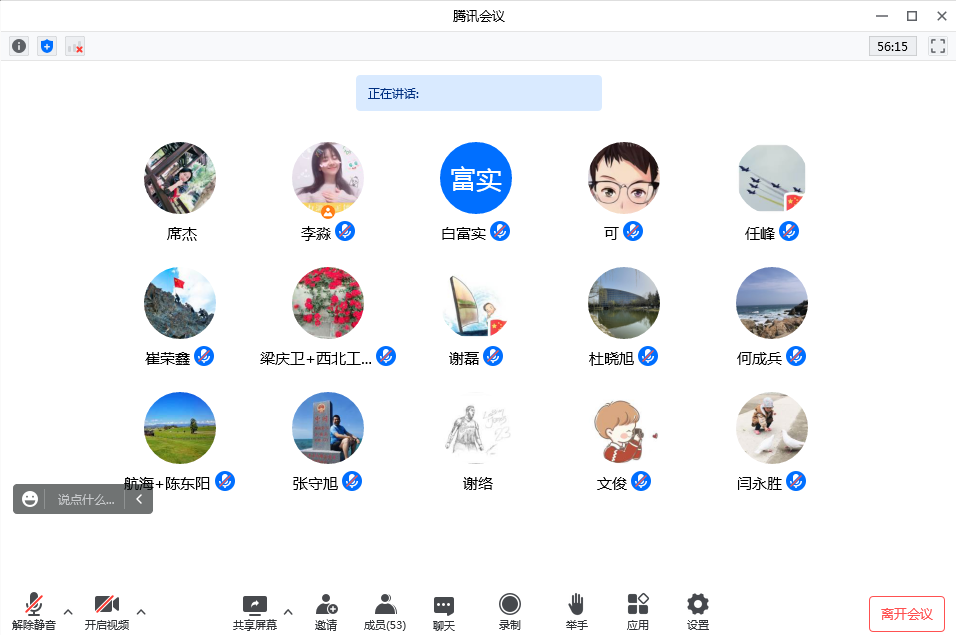Open the Members (成员) list
The image size is (956, 635).
[x=384, y=612]
